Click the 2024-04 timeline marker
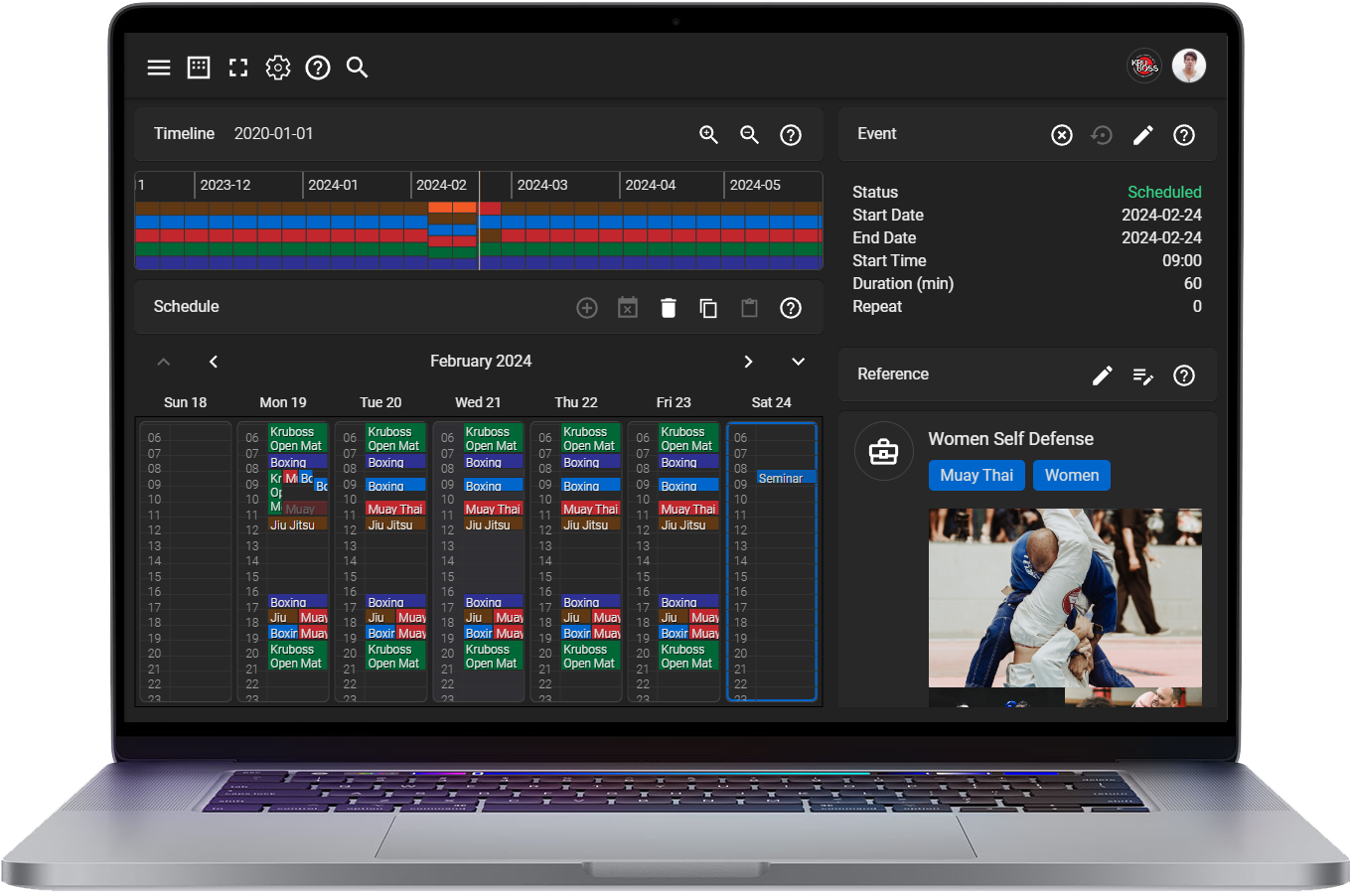Screen dimensions: 1353x896 (651, 185)
